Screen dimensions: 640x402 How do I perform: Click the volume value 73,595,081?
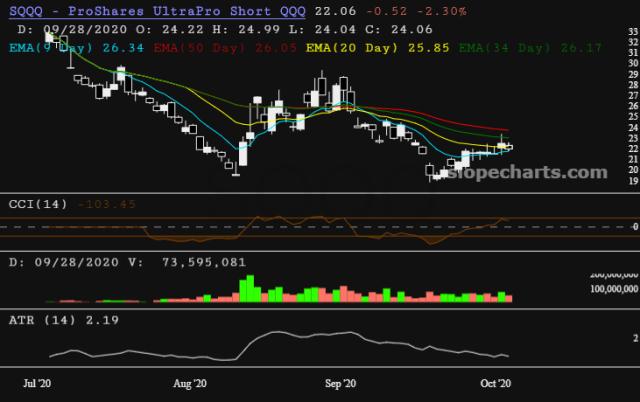pos(203,261)
